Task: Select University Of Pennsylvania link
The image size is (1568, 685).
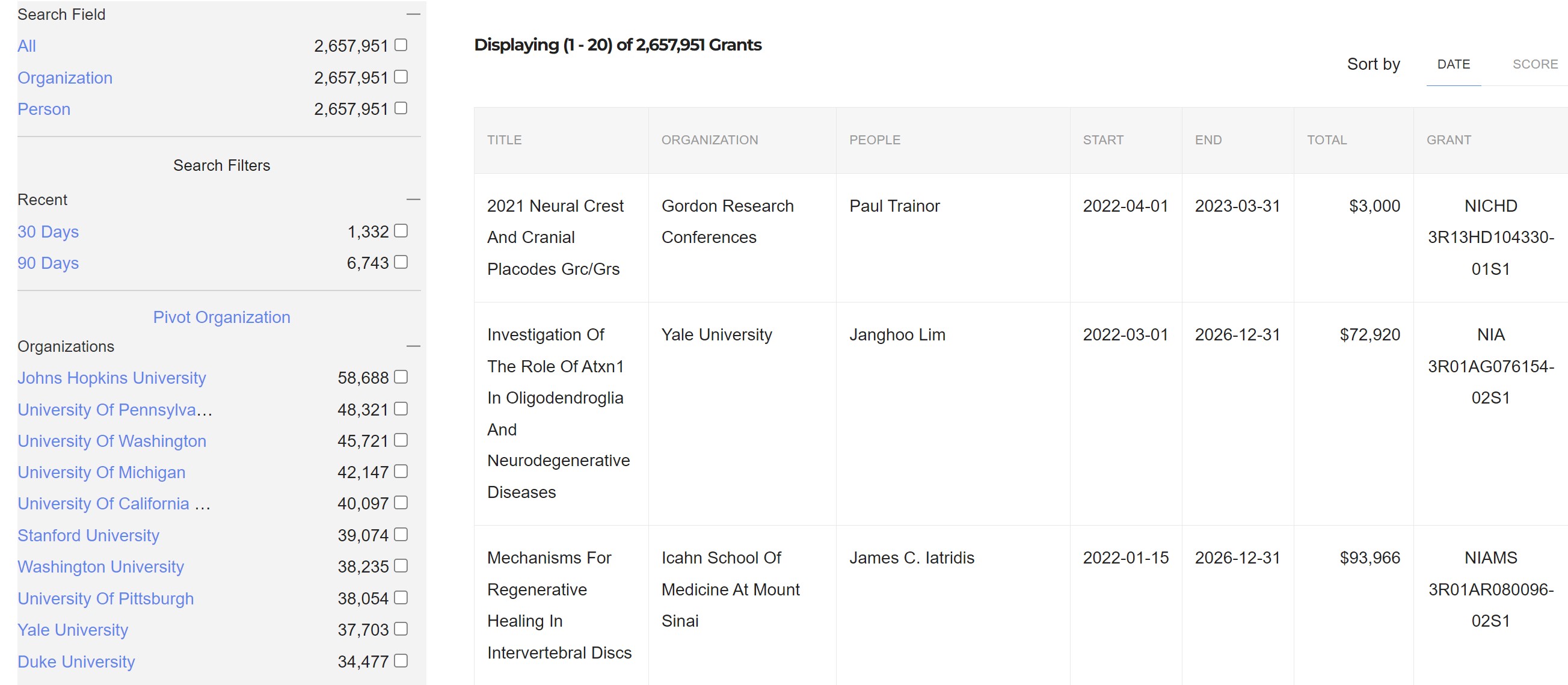Action: coord(115,410)
